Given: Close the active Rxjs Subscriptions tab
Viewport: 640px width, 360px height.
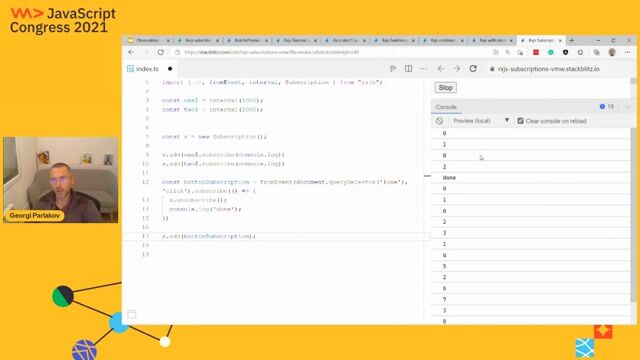Looking at the screenshot, I should (560, 40).
